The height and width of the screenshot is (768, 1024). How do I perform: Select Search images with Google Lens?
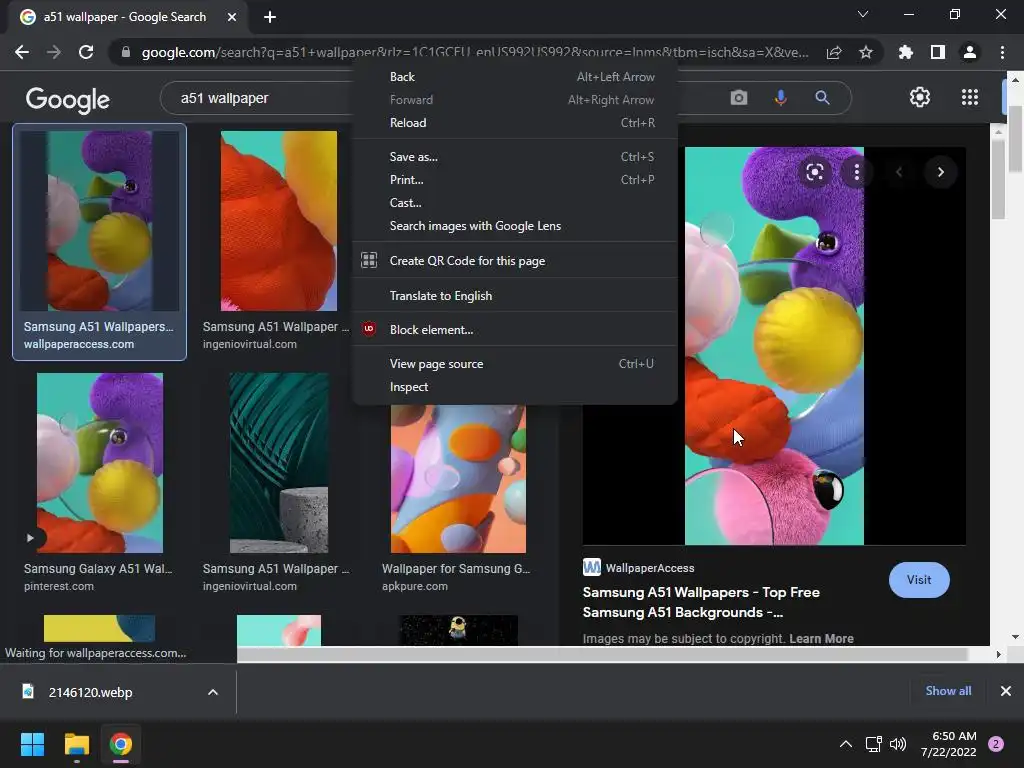tap(515, 225)
